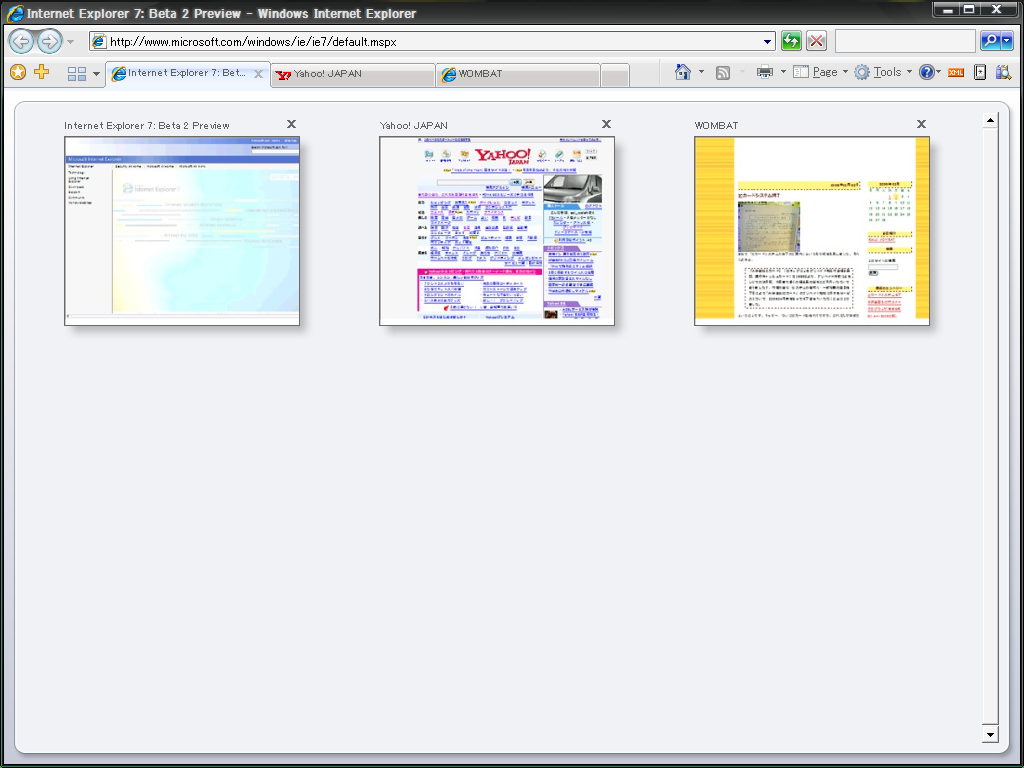1024x768 pixels.
Task: Open the search provider options dropdown
Action: [x=1007, y=41]
